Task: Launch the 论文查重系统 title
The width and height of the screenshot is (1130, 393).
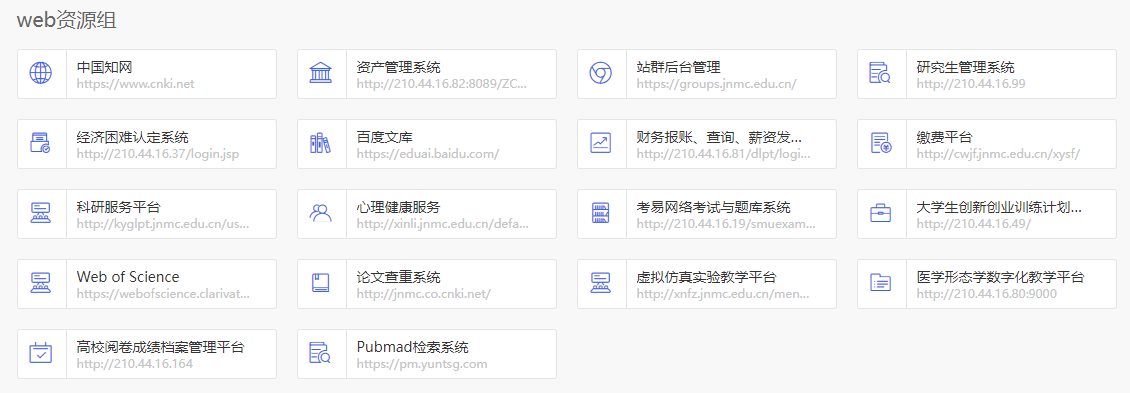Action: pos(399,277)
